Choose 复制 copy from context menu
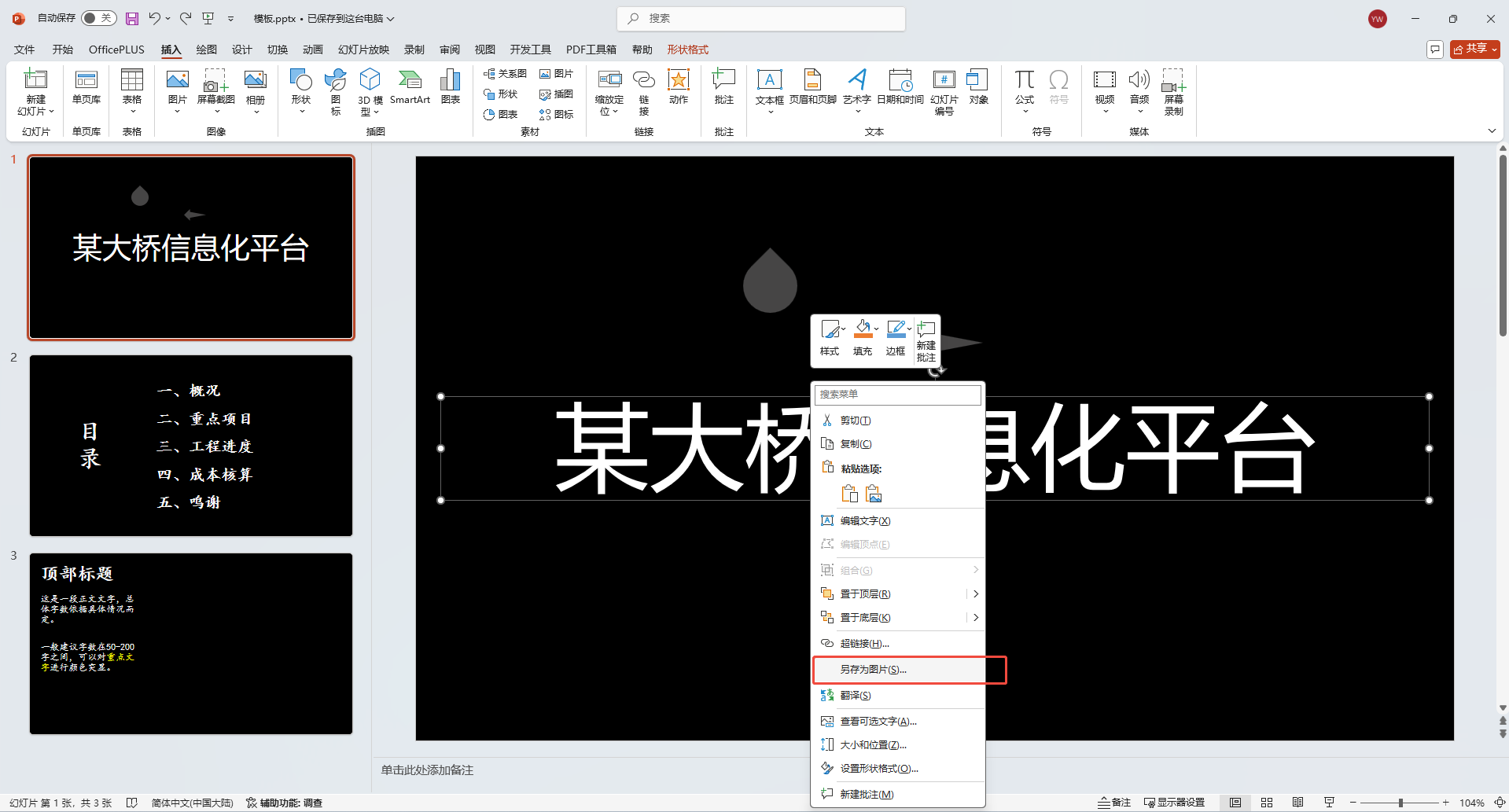 click(899, 444)
